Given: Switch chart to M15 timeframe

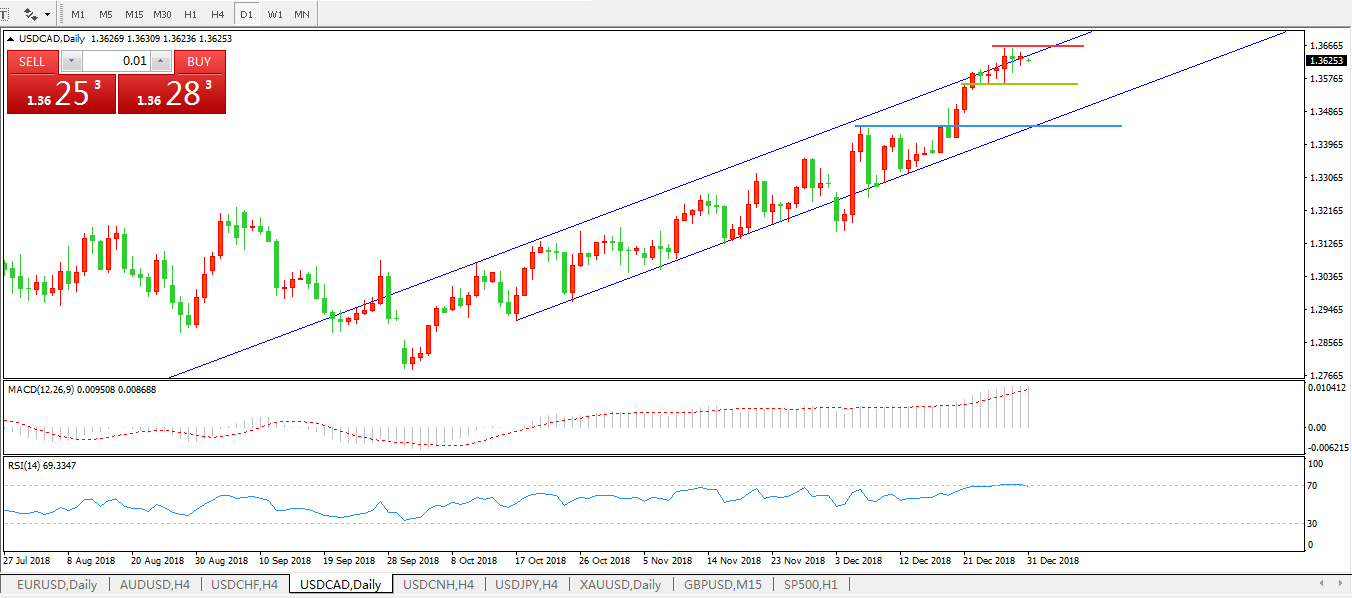Looking at the screenshot, I should pyautogui.click(x=134, y=15).
